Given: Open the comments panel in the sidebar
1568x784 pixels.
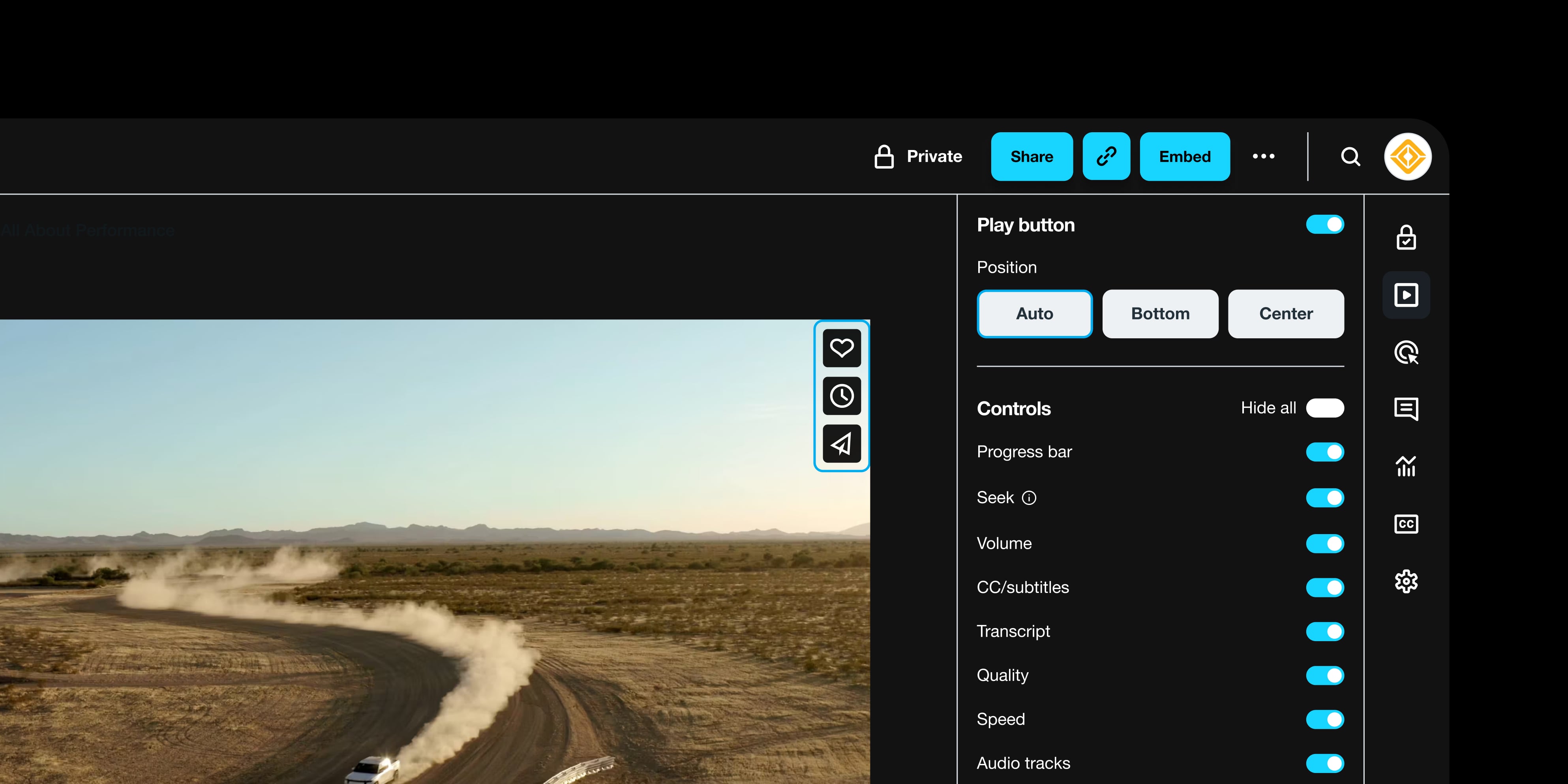Looking at the screenshot, I should pos(1406,409).
